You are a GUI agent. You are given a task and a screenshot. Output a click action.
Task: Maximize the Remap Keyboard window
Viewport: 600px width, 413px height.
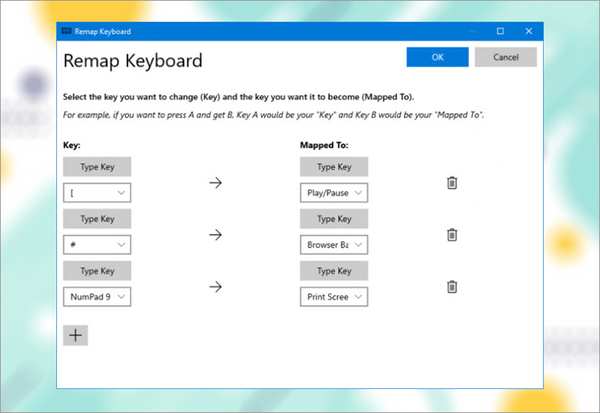(500, 31)
